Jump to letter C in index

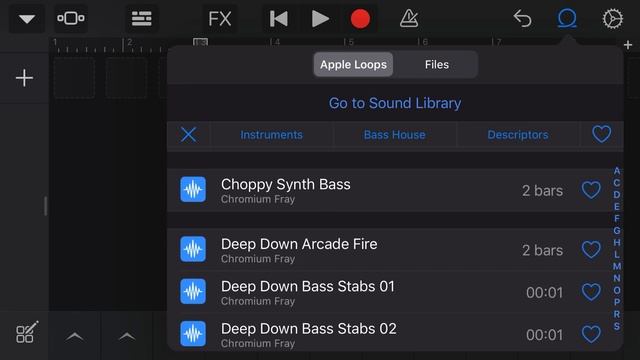(617, 182)
